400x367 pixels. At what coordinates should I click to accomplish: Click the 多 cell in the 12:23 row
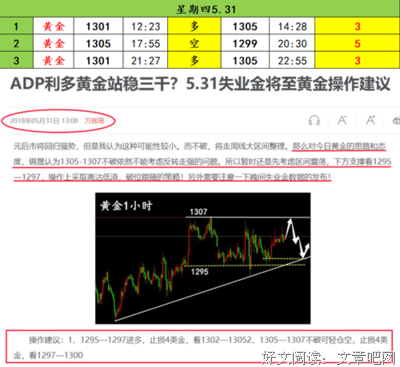click(194, 26)
